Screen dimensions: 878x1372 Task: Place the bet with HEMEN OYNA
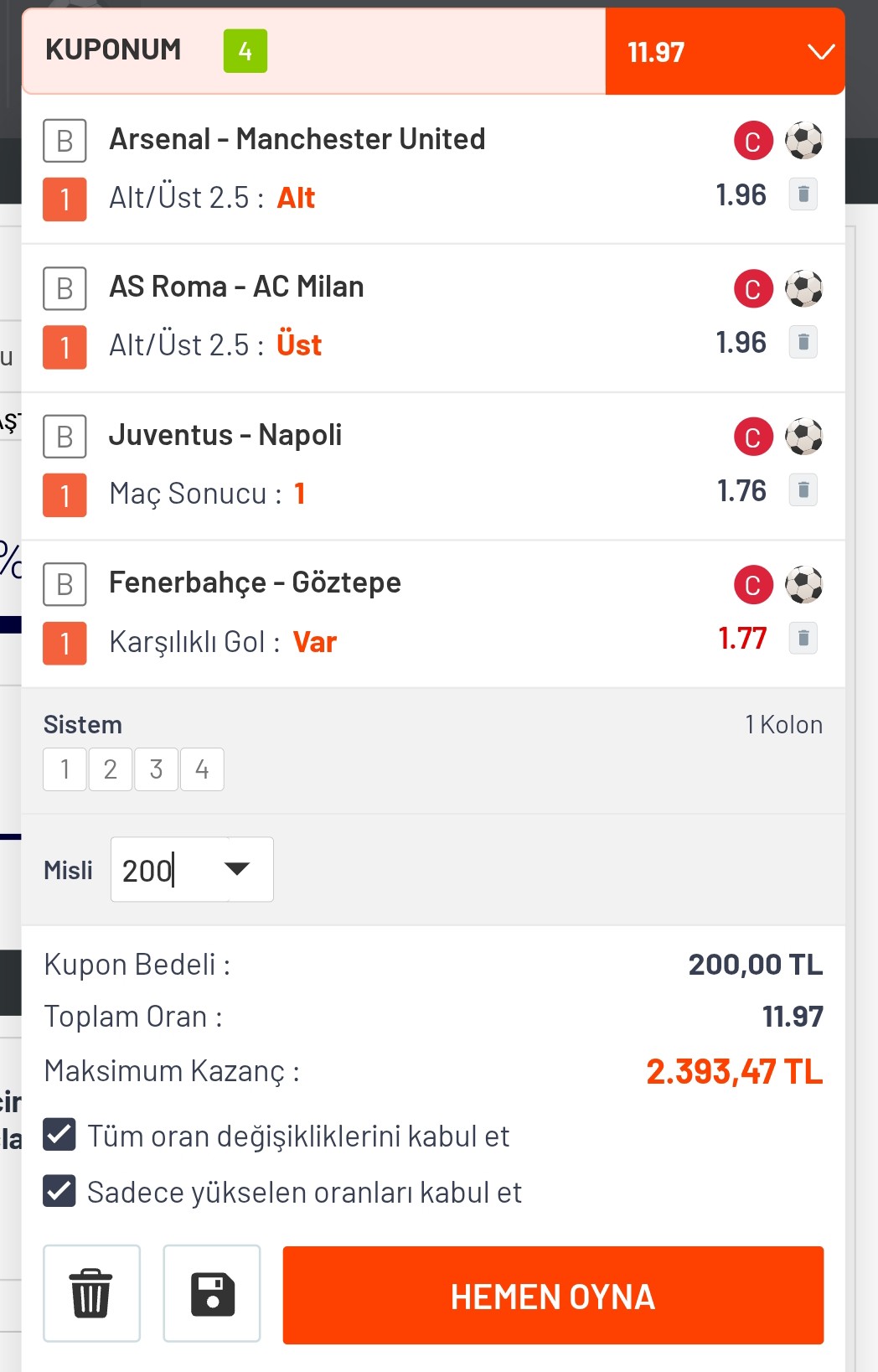(553, 1295)
